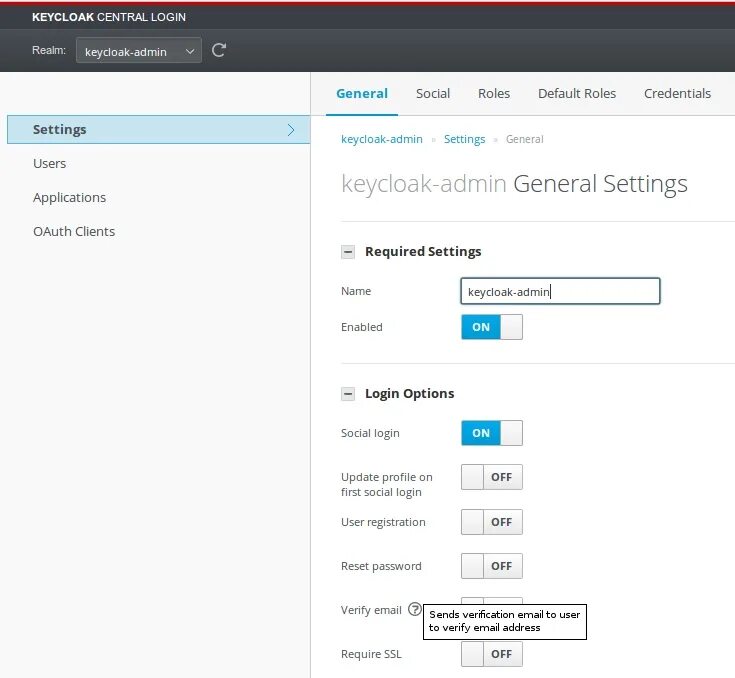Turn on Update profile on first social login

(492, 477)
